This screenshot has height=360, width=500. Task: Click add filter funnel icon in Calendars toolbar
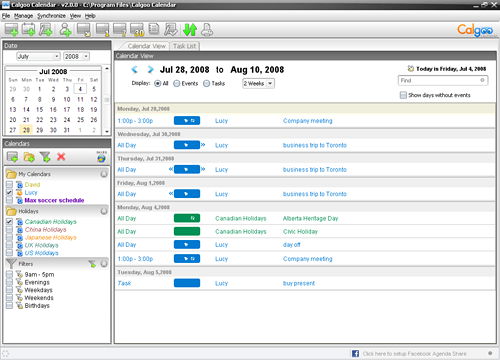click(45, 157)
